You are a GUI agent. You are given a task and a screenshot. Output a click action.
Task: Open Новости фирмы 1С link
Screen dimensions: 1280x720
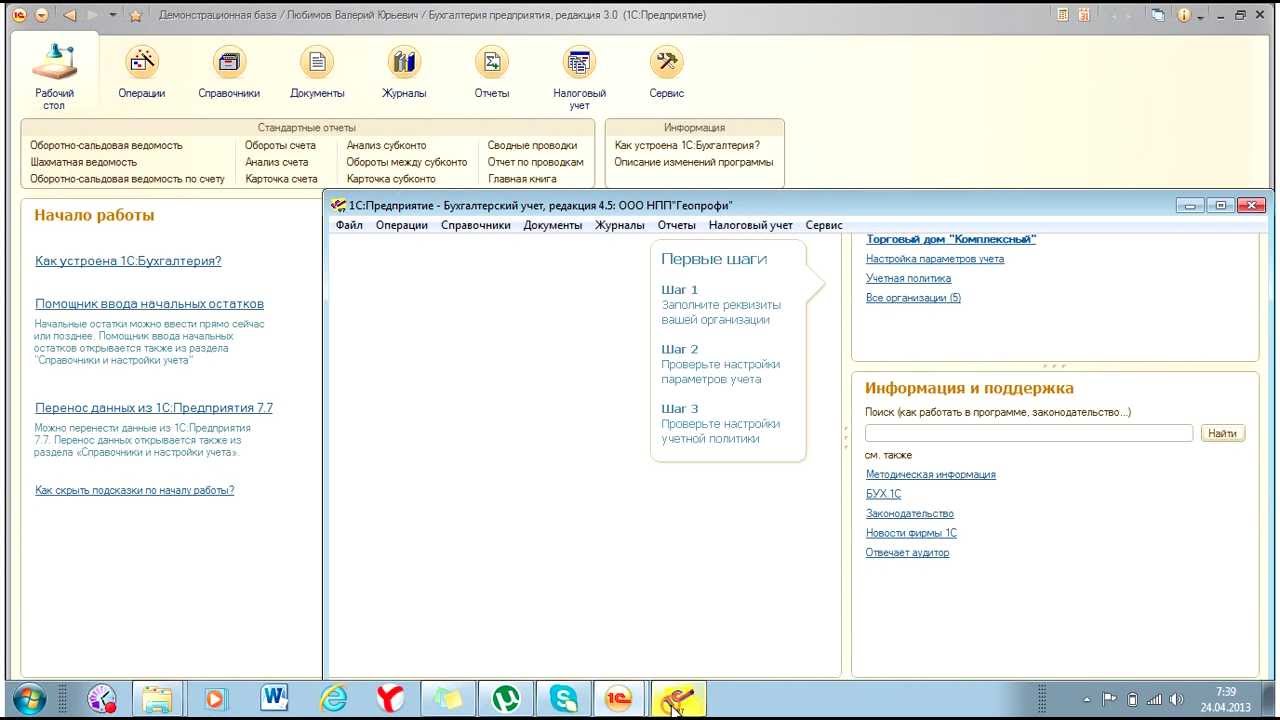tap(911, 533)
